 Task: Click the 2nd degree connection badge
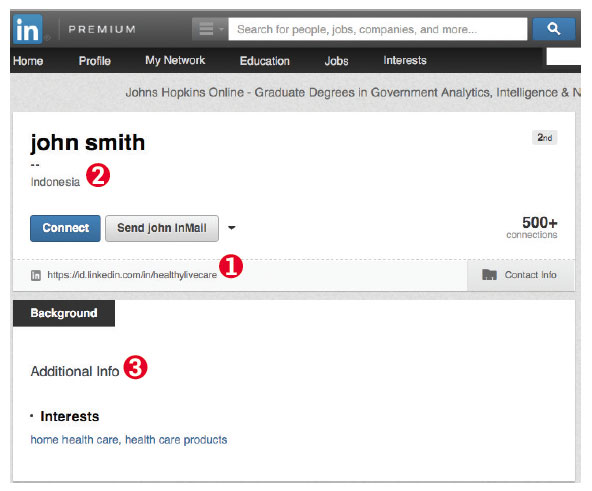544,137
